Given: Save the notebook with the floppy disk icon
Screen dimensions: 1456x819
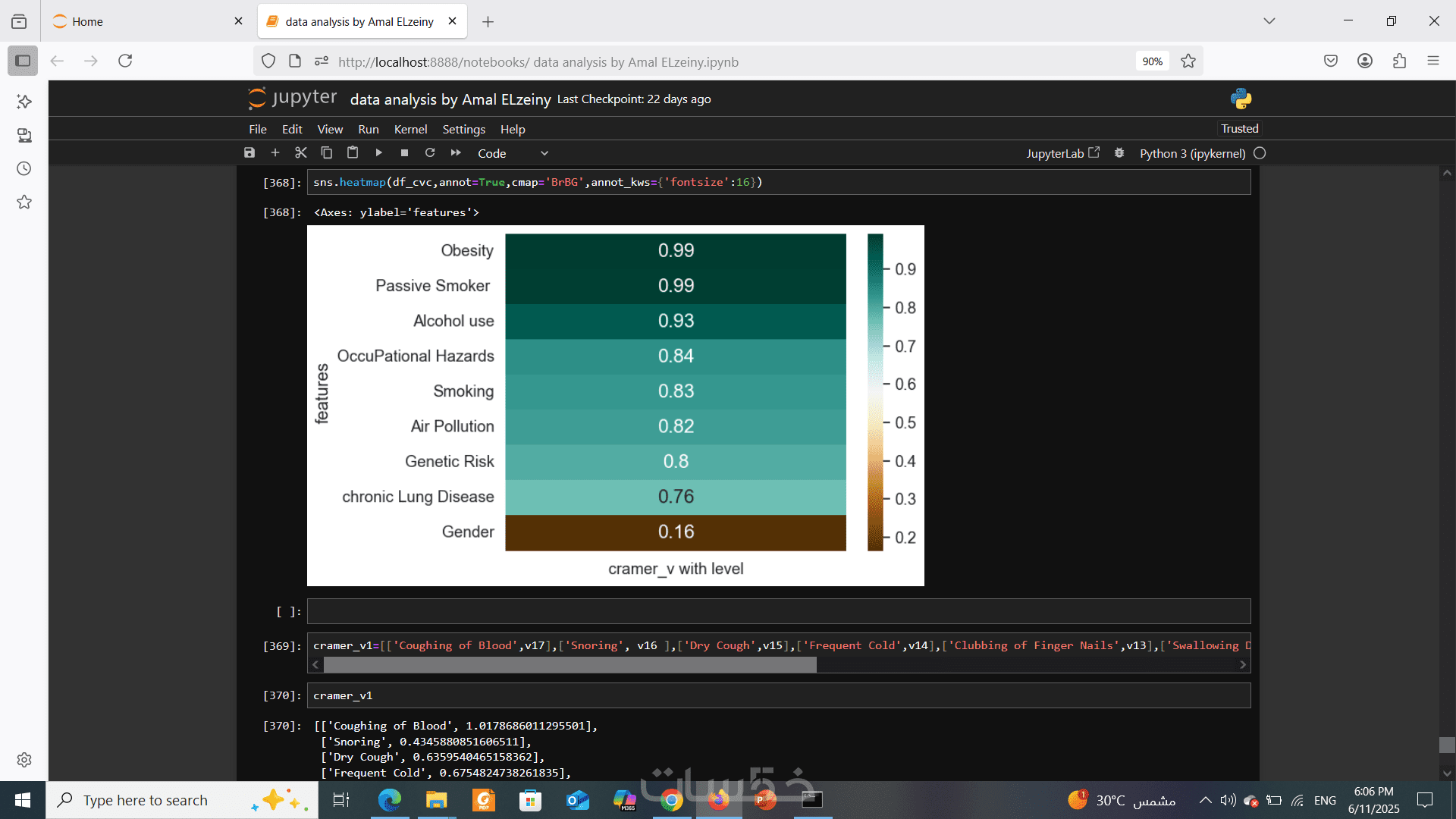Looking at the screenshot, I should pos(249,153).
